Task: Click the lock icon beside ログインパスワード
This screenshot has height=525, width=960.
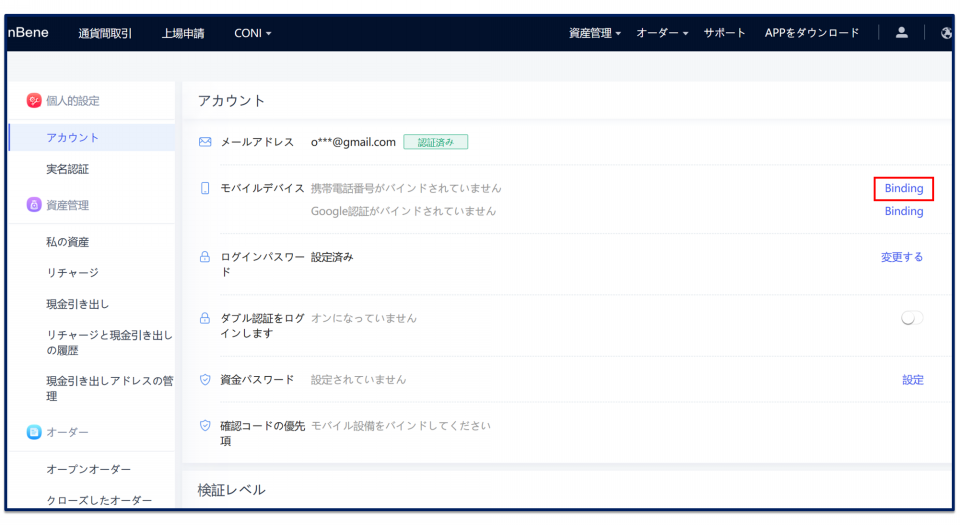Action: point(205,256)
